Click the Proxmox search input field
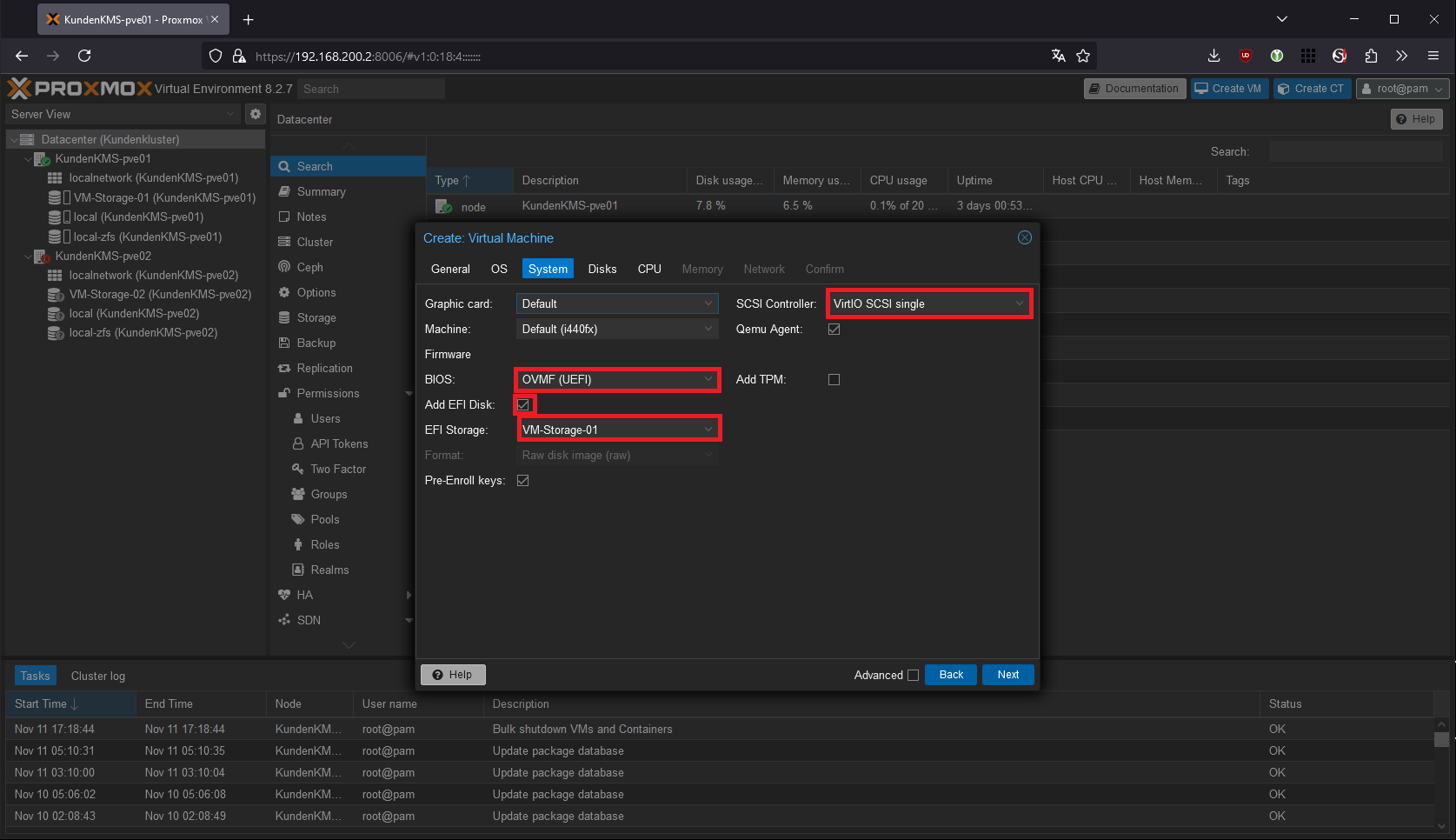The height and width of the screenshot is (840, 1456). point(370,89)
